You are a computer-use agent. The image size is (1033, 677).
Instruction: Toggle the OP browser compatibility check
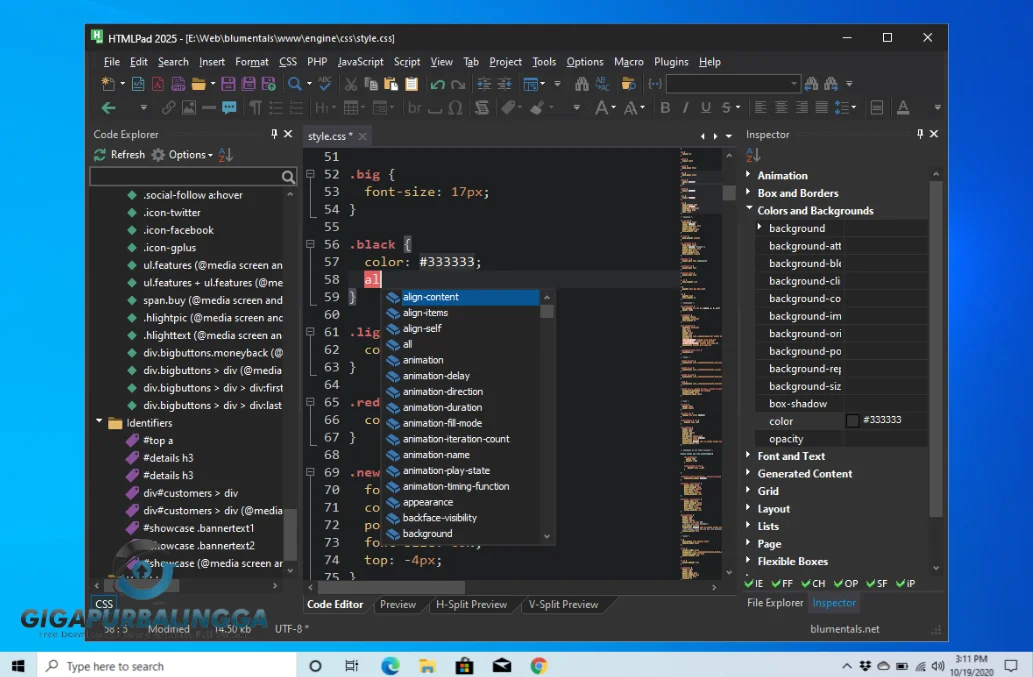pyautogui.click(x=846, y=583)
